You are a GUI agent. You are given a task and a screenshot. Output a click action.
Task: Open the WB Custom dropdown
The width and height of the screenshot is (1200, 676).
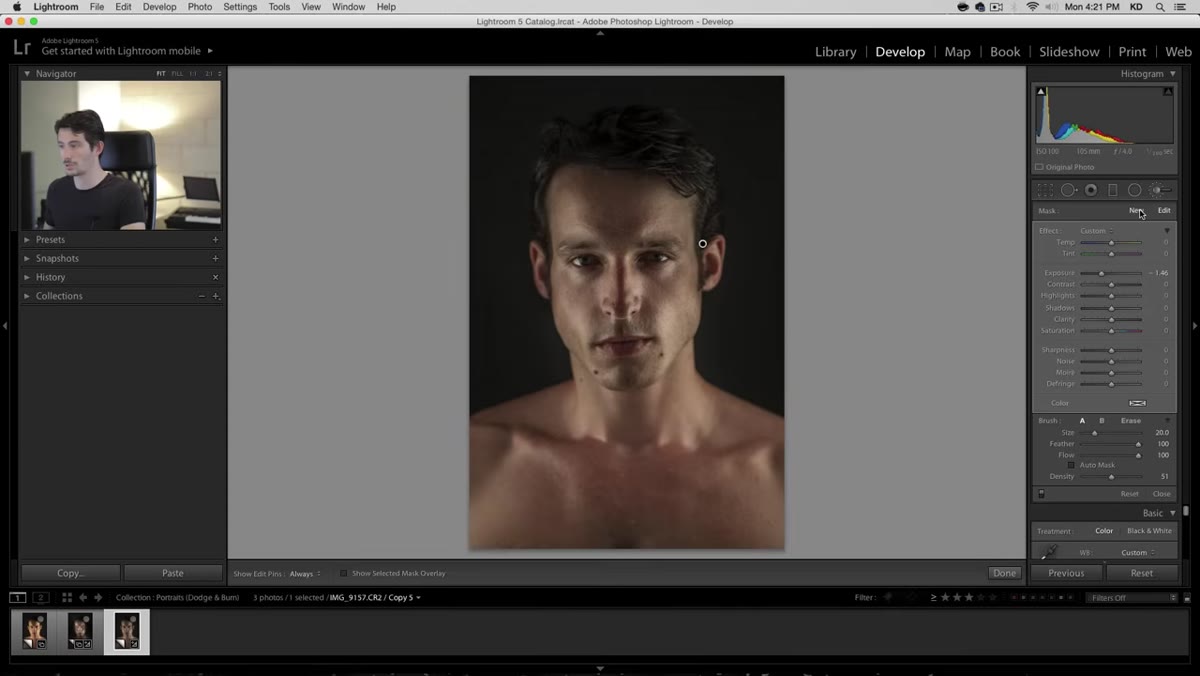click(x=1138, y=552)
